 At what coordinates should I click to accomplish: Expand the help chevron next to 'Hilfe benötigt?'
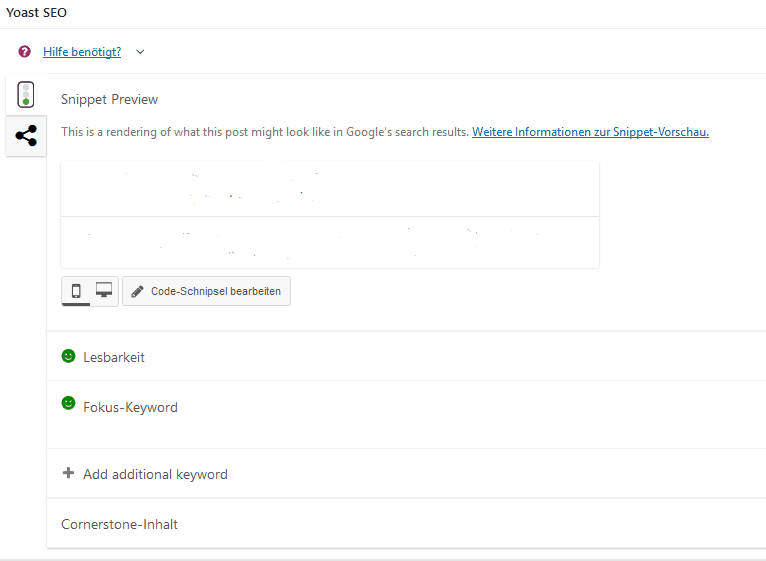click(140, 52)
